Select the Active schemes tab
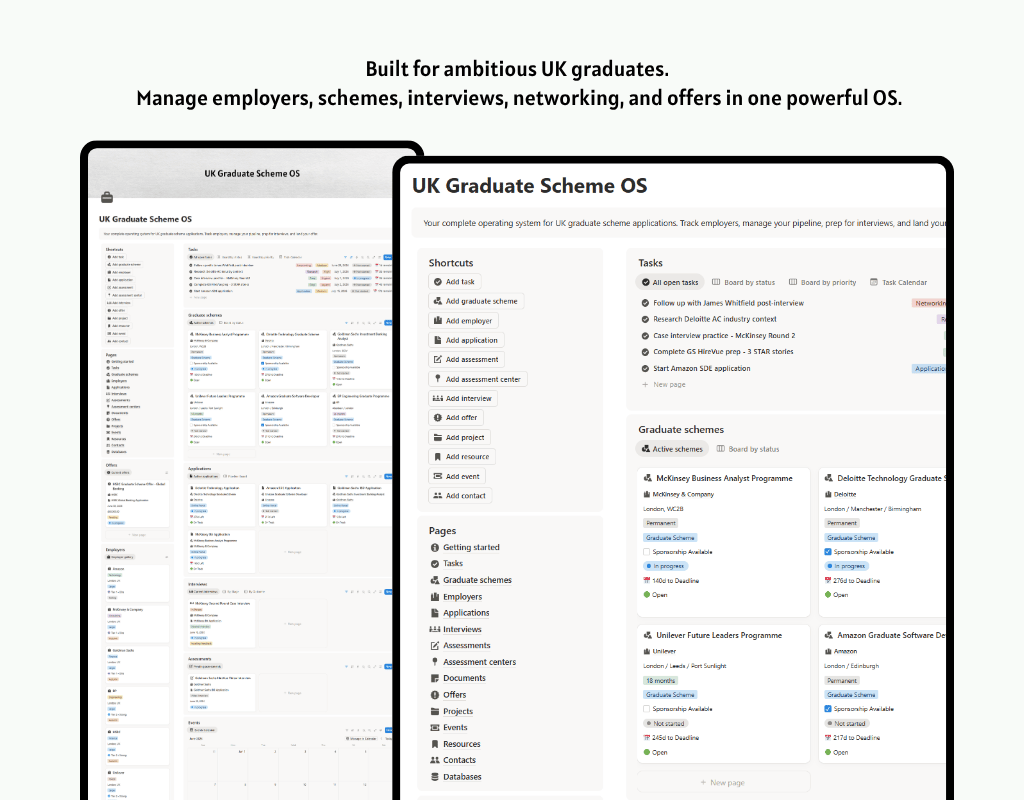Screen dimensions: 1024x800 point(672,449)
